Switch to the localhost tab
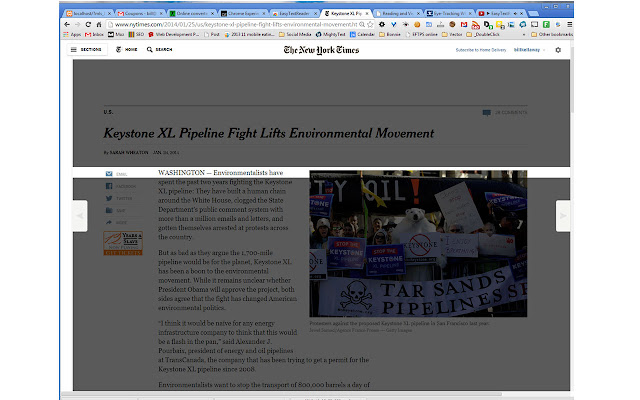This screenshot has height=400, width=640. tap(88, 13)
